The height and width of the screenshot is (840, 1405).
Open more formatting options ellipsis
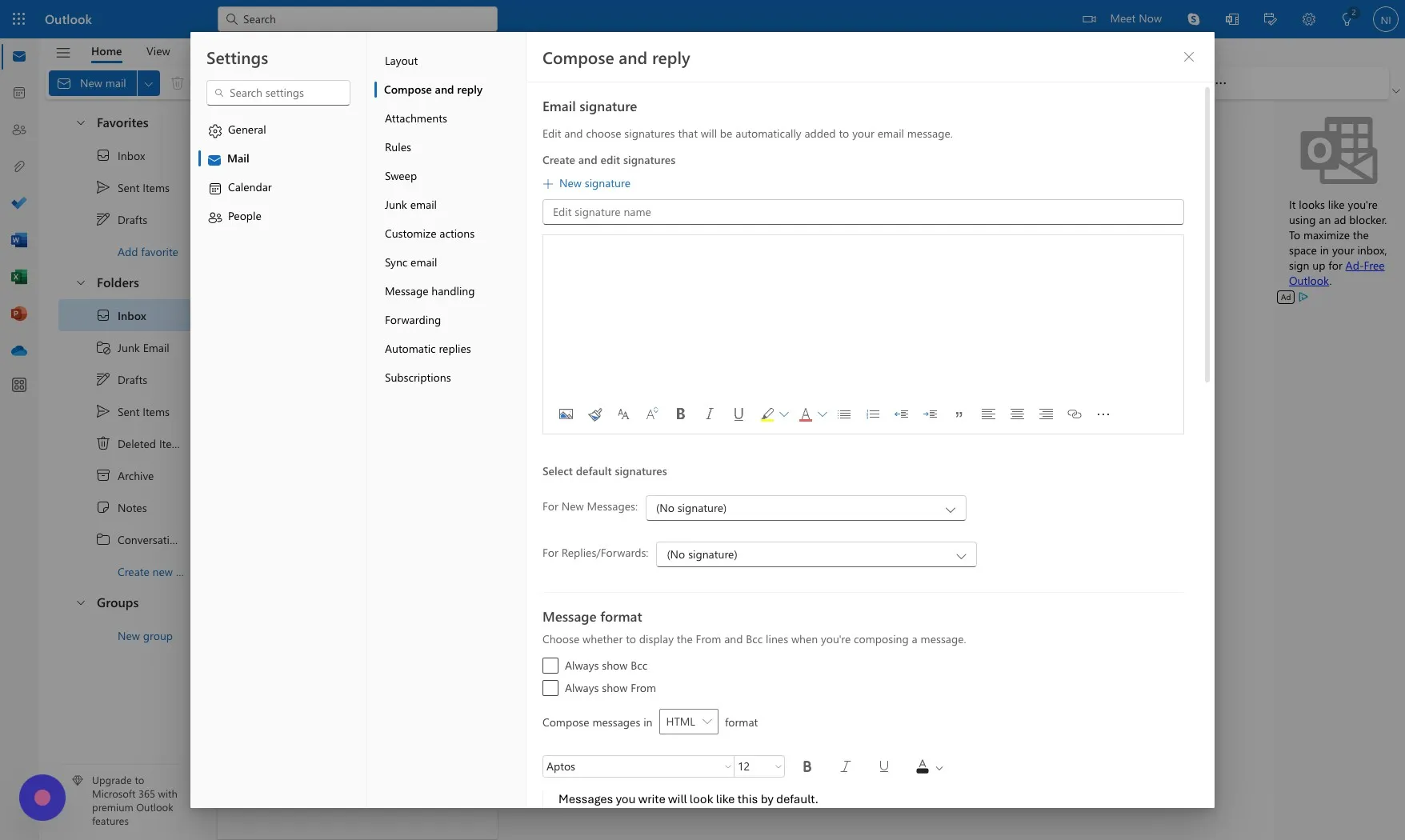pos(1103,414)
